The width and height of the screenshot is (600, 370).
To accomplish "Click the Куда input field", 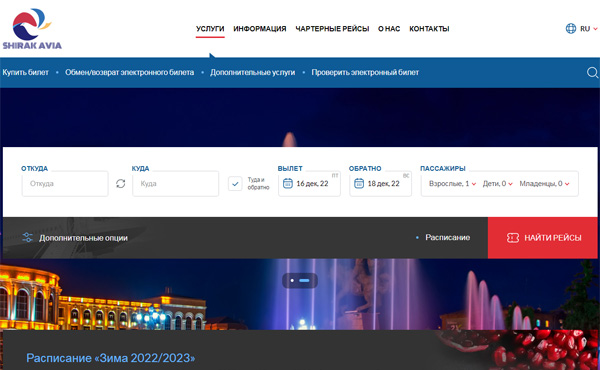I will click(176, 184).
